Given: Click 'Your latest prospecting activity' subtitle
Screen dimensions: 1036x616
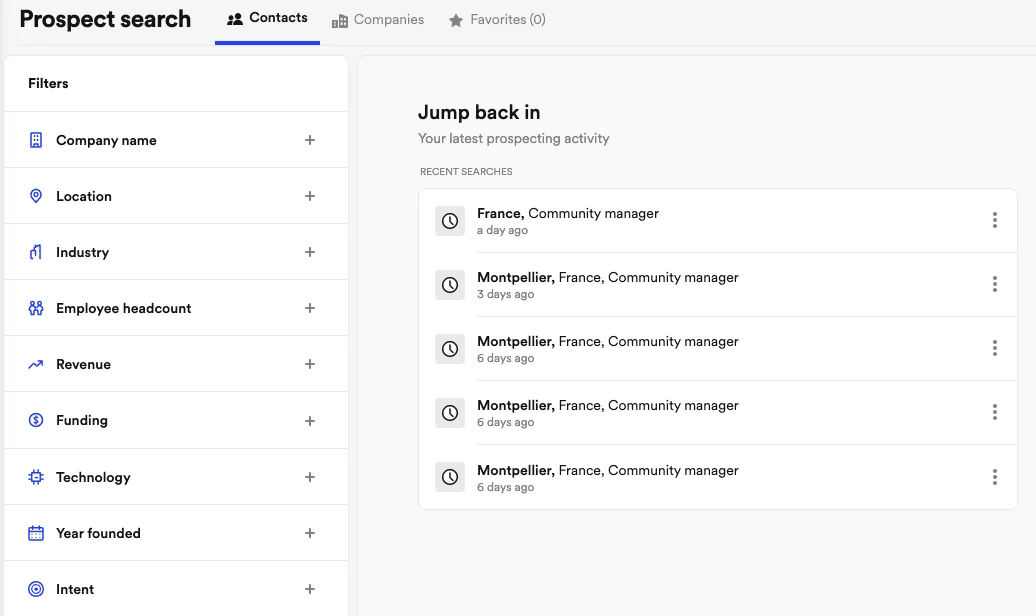Looking at the screenshot, I should click(x=513, y=139).
